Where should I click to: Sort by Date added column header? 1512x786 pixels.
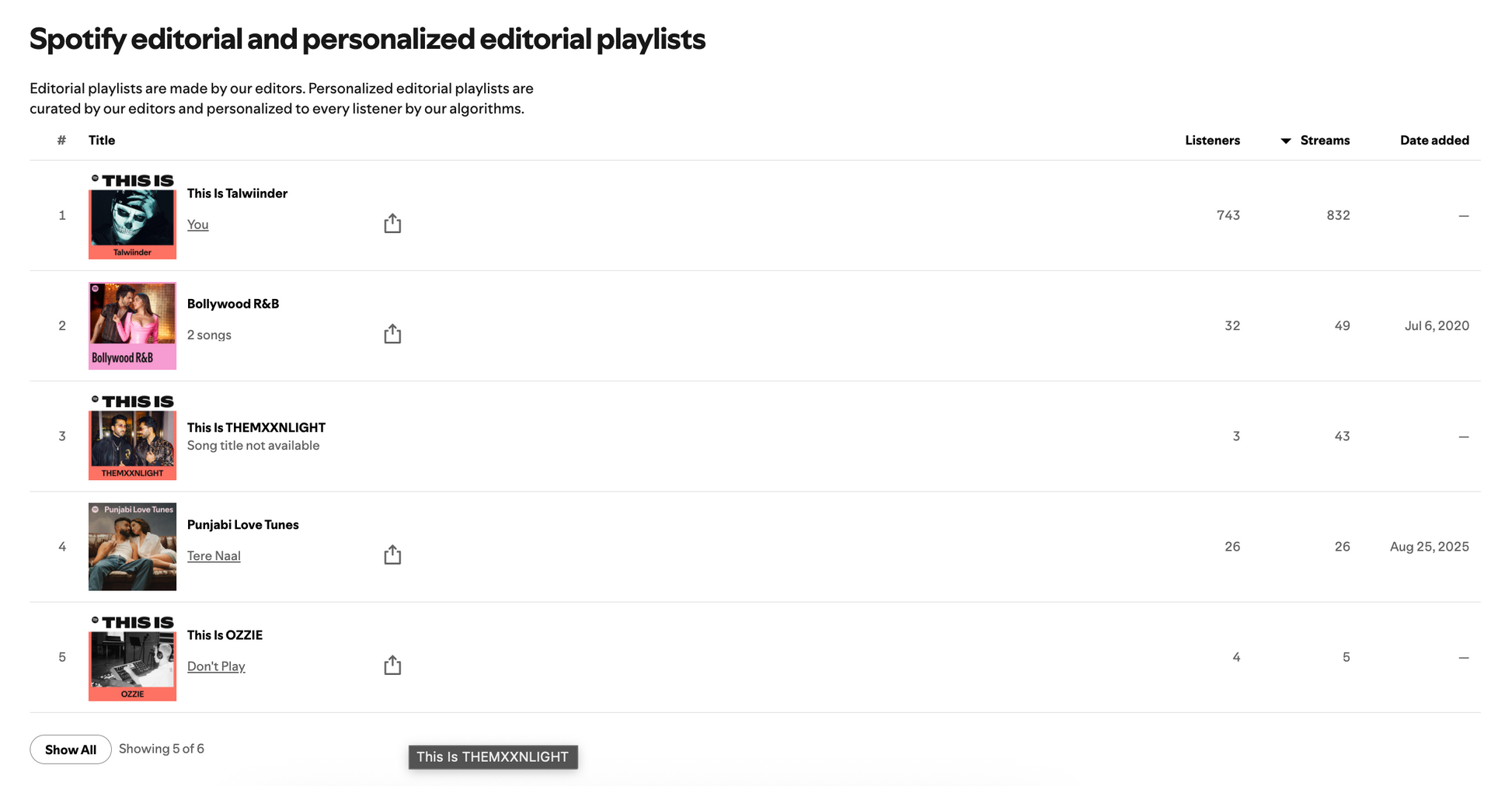pos(1434,141)
